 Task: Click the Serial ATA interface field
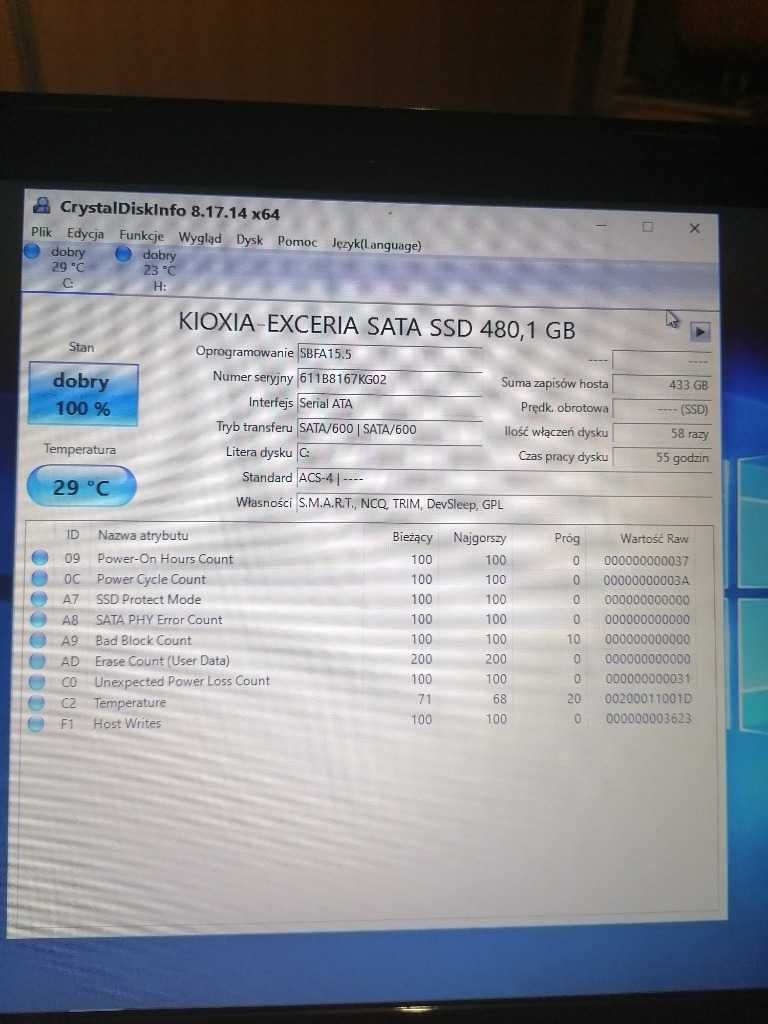[389, 404]
